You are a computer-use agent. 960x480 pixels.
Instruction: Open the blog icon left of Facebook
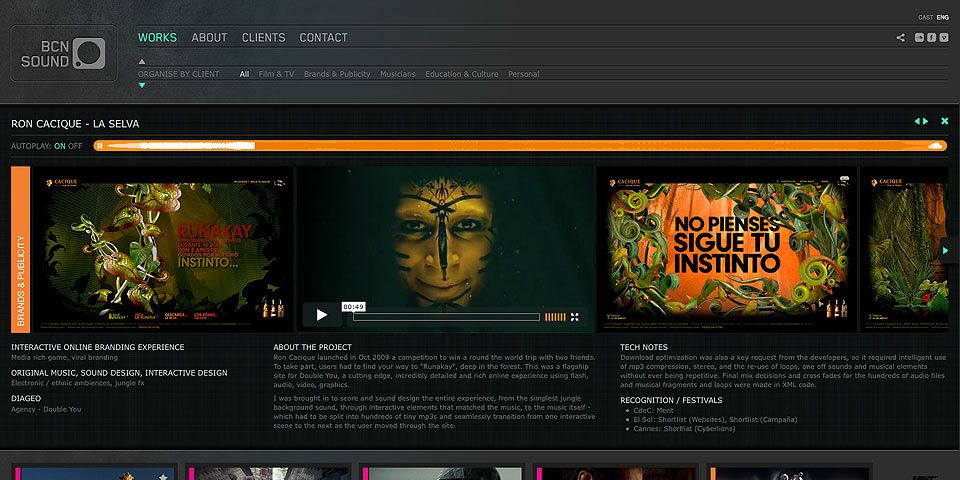(x=919, y=37)
